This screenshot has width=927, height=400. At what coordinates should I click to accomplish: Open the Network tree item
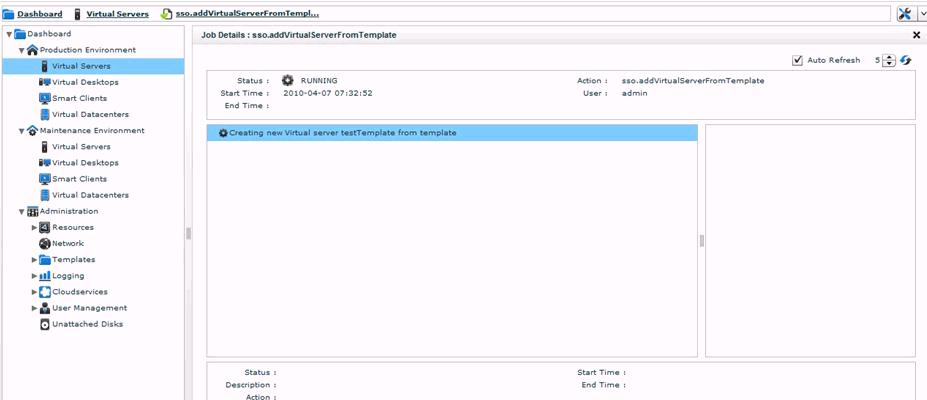[x=68, y=243]
